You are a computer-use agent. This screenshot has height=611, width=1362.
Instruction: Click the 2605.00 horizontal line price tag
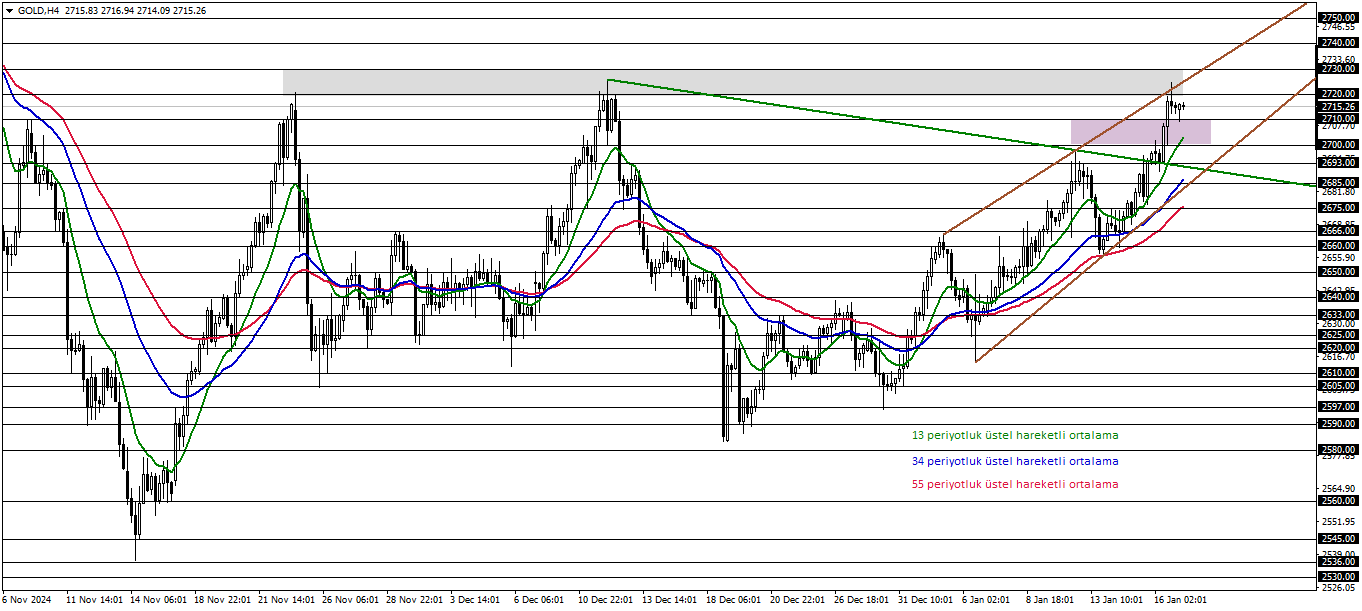1338,386
